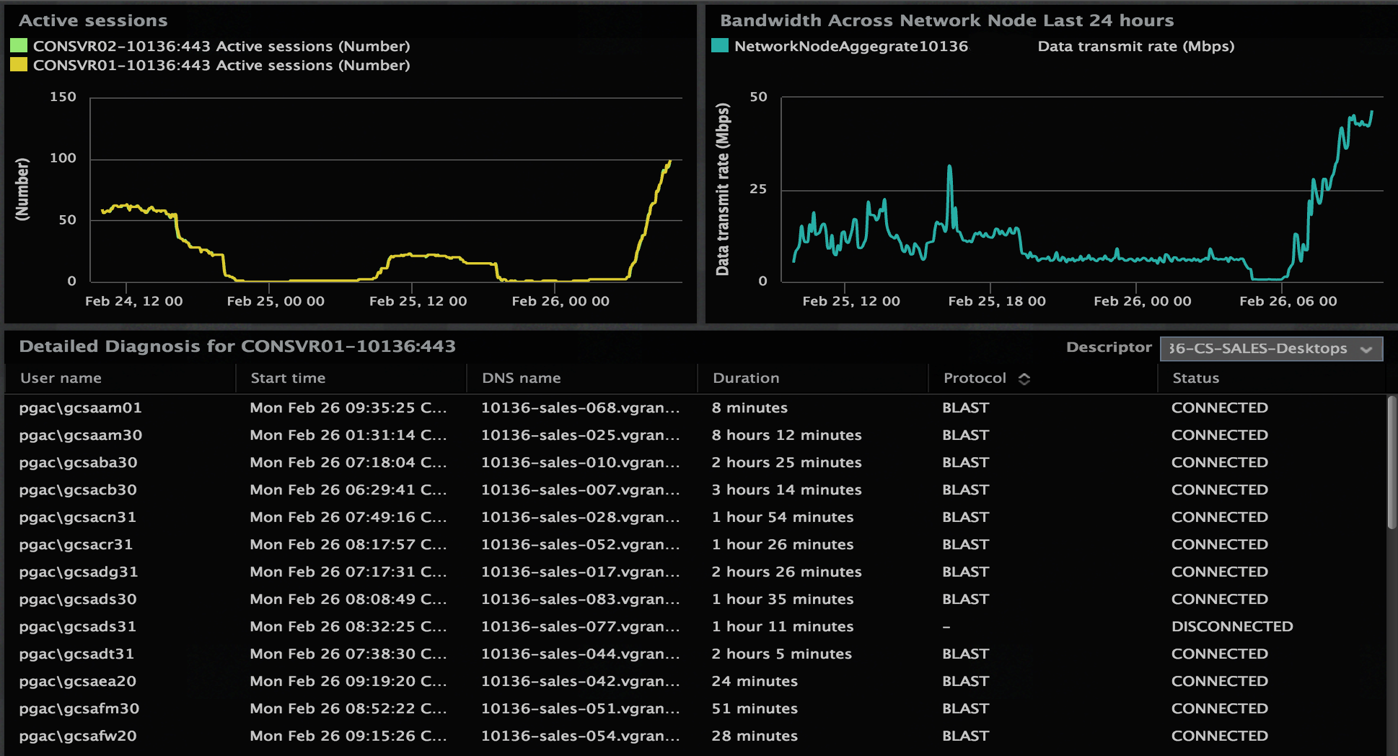Toggle NetworkNodeAggregate10136 legend label text
Image resolution: width=1398 pixels, height=756 pixels.
pyautogui.click(x=850, y=46)
